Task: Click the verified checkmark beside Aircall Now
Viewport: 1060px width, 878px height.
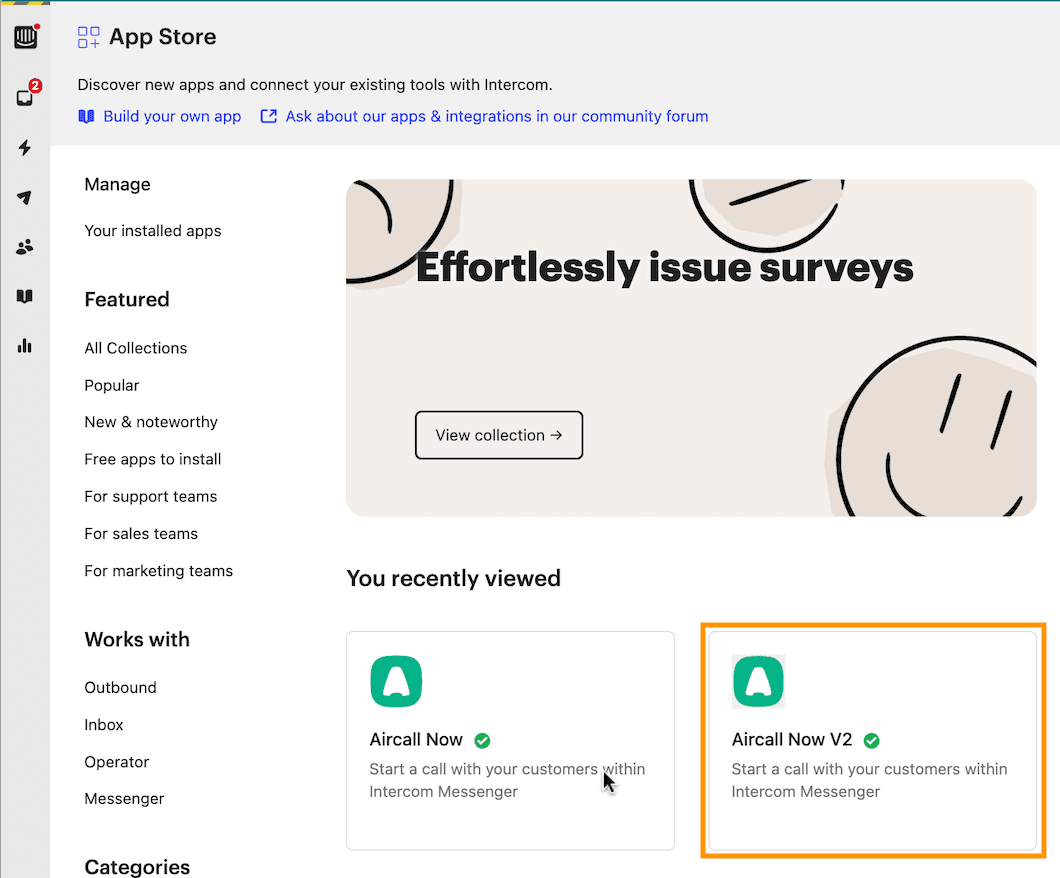Action: 482,740
